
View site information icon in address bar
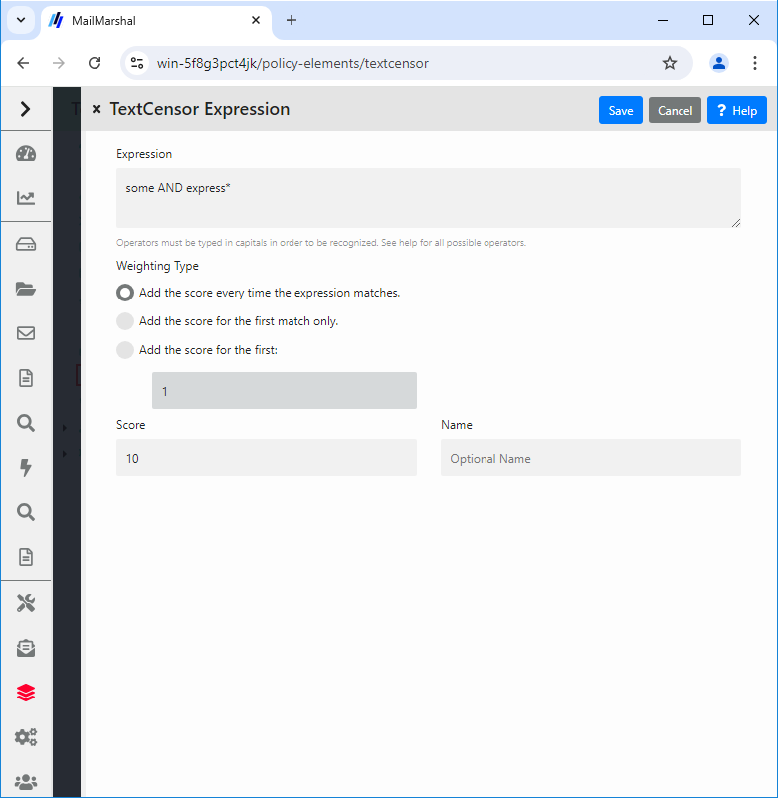pos(137,63)
